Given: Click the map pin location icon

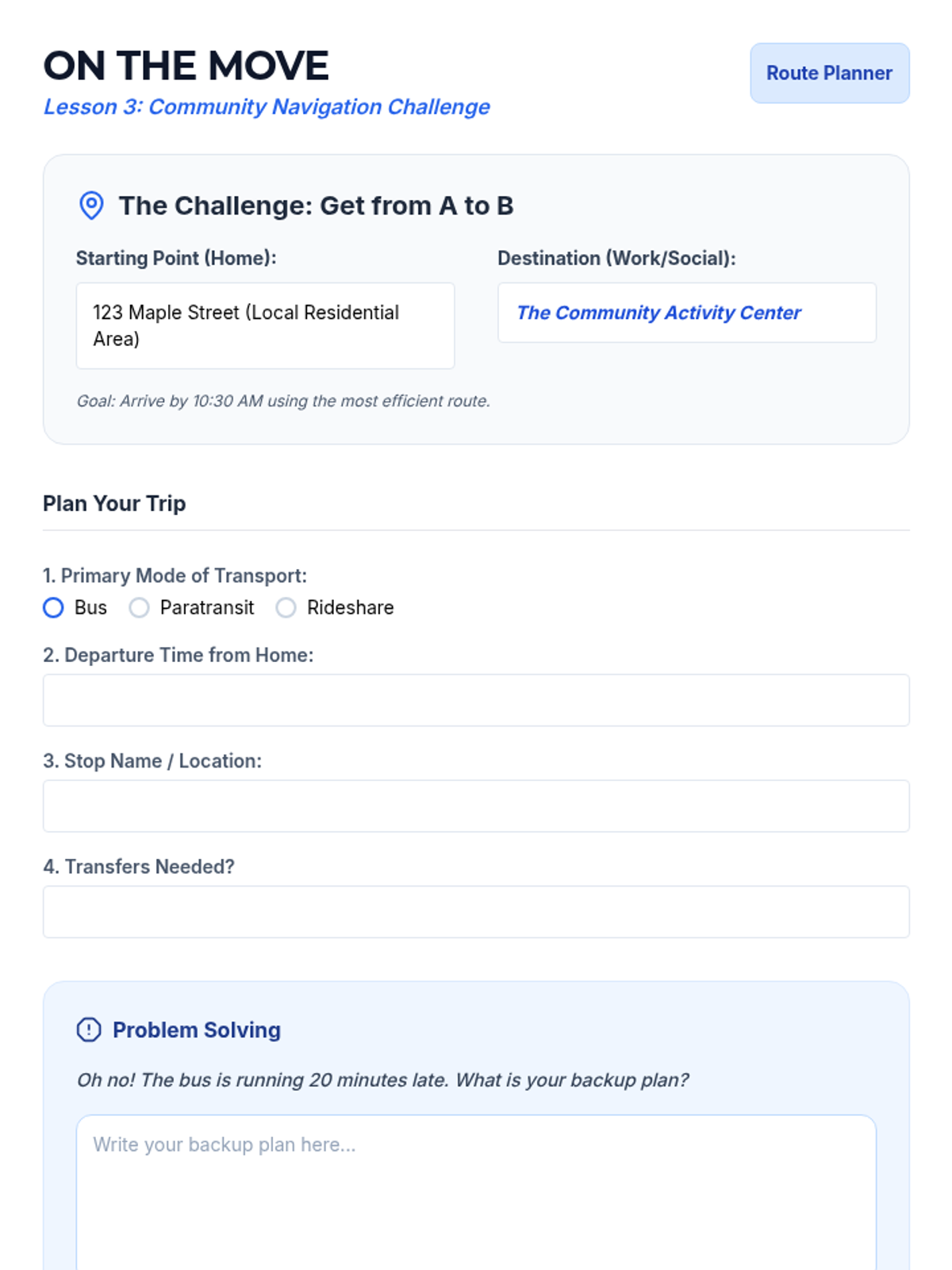Looking at the screenshot, I should point(91,206).
